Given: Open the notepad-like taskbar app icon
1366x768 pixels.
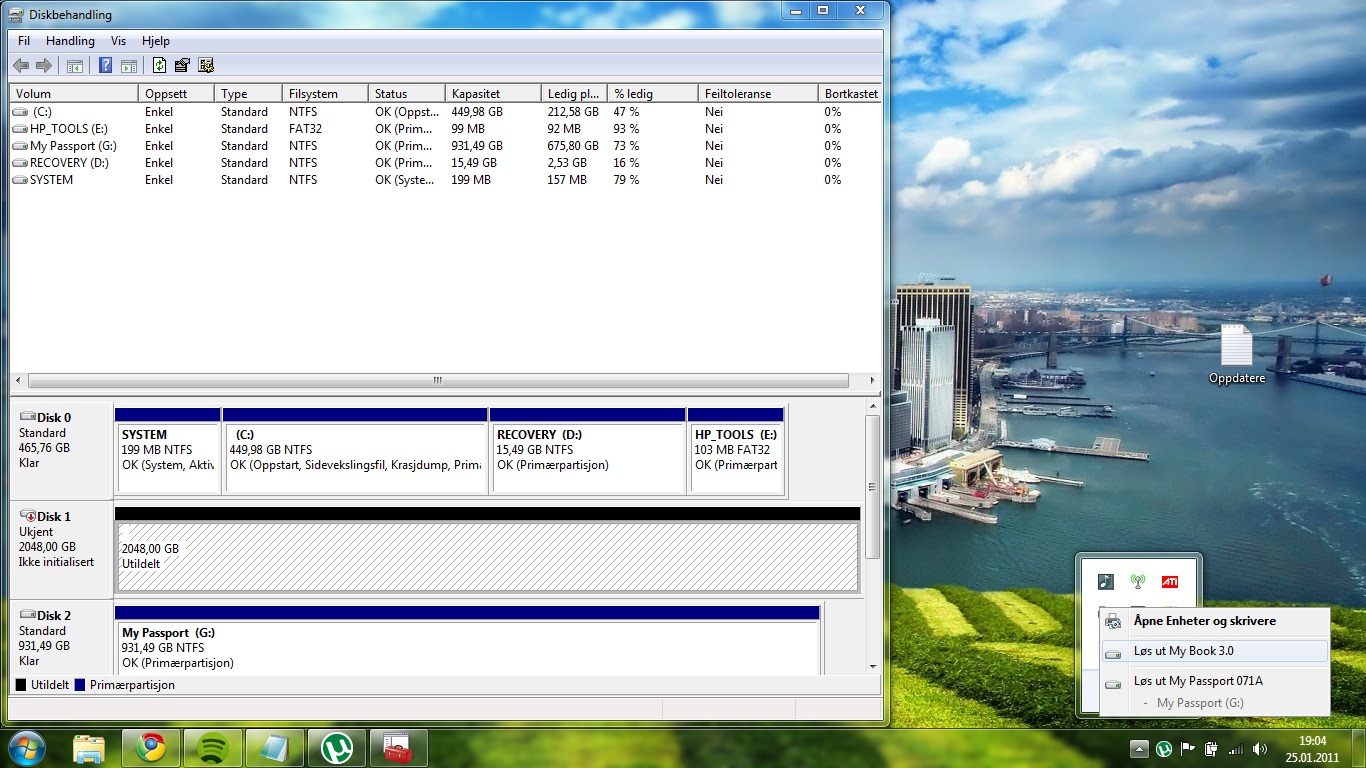Looking at the screenshot, I should (x=274, y=748).
